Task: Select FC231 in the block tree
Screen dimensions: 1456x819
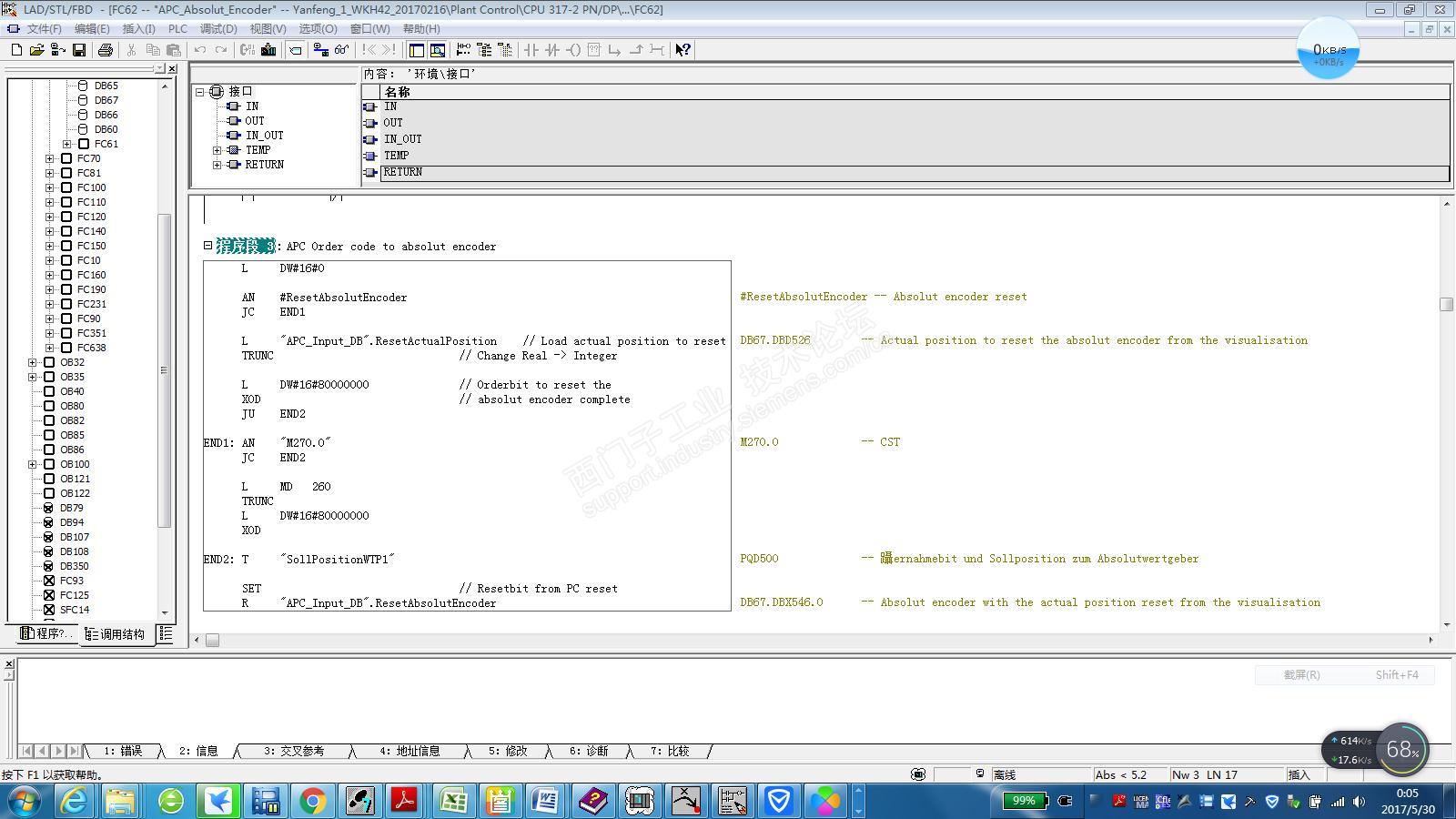Action: (91, 304)
